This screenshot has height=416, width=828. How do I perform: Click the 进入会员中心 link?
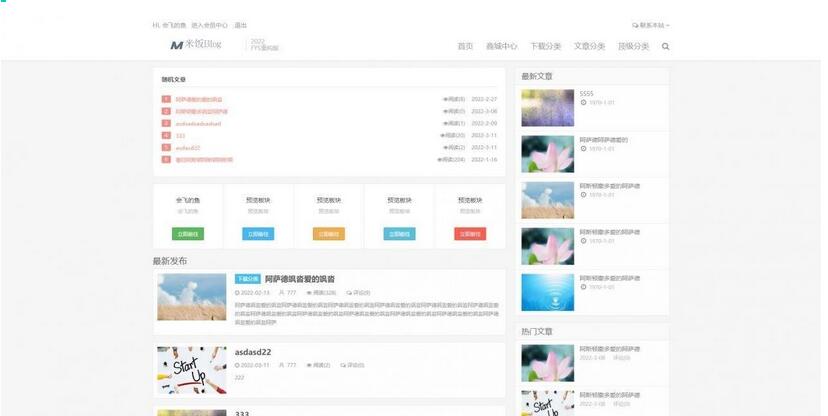click(x=210, y=25)
